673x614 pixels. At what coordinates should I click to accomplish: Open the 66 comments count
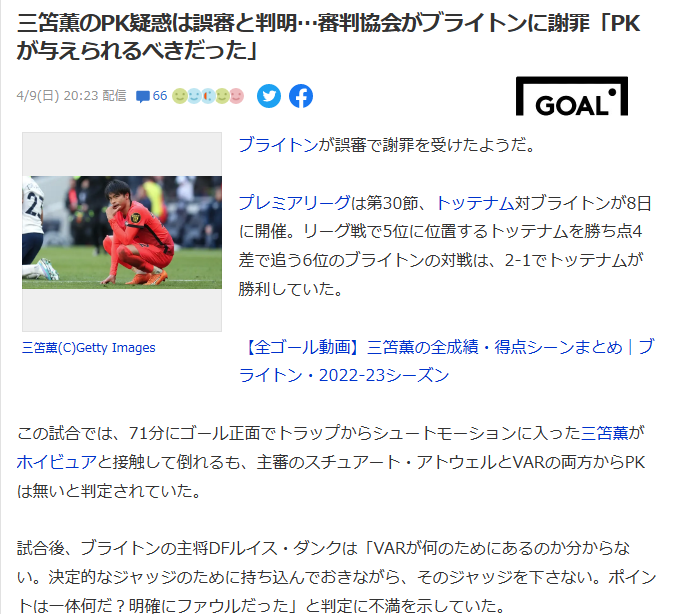pos(160,96)
